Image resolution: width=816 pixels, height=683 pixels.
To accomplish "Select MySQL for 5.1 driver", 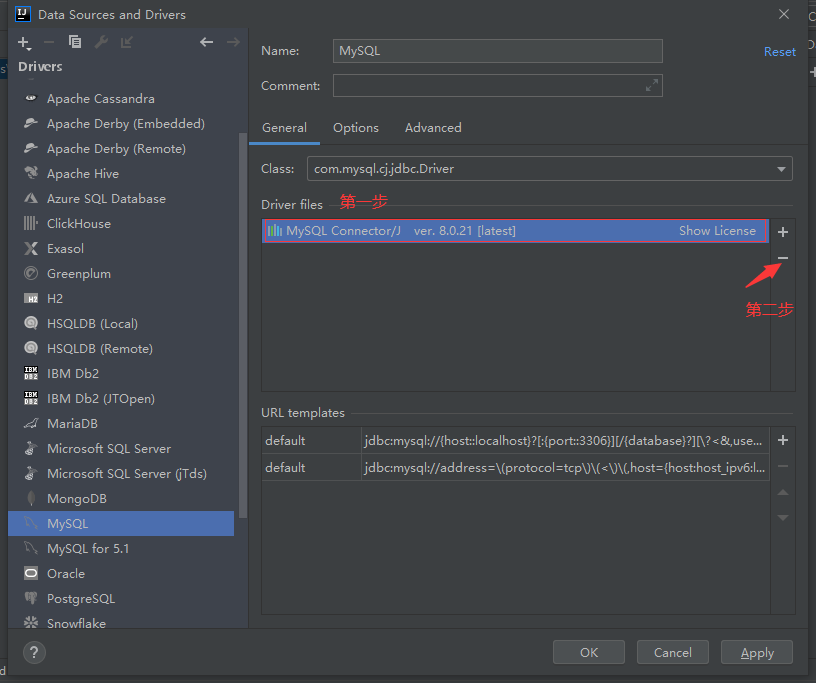I will 121,548.
